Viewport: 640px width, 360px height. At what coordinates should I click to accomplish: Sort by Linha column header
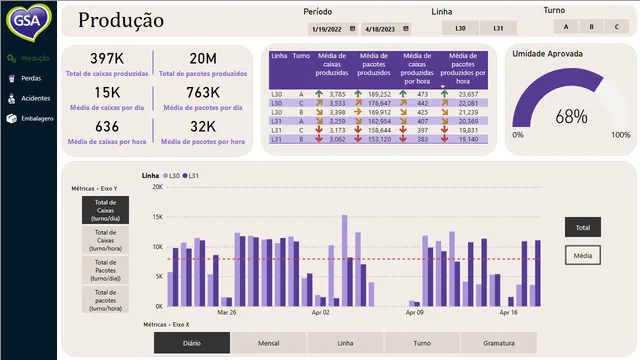[279, 56]
